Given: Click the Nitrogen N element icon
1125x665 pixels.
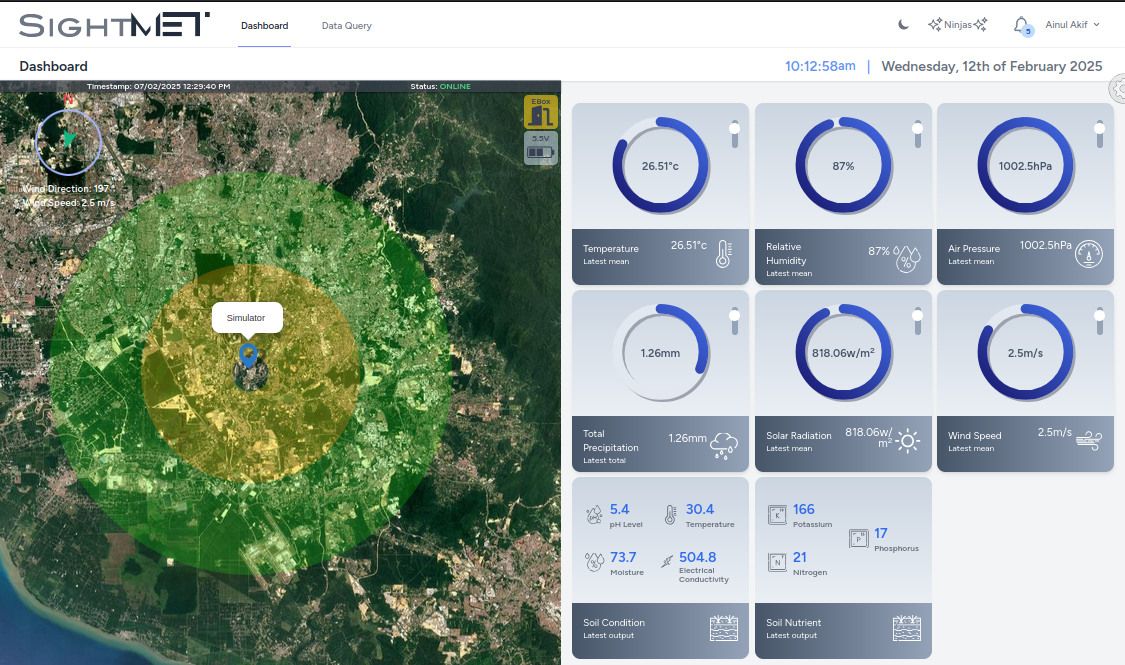Looking at the screenshot, I should tap(777, 562).
